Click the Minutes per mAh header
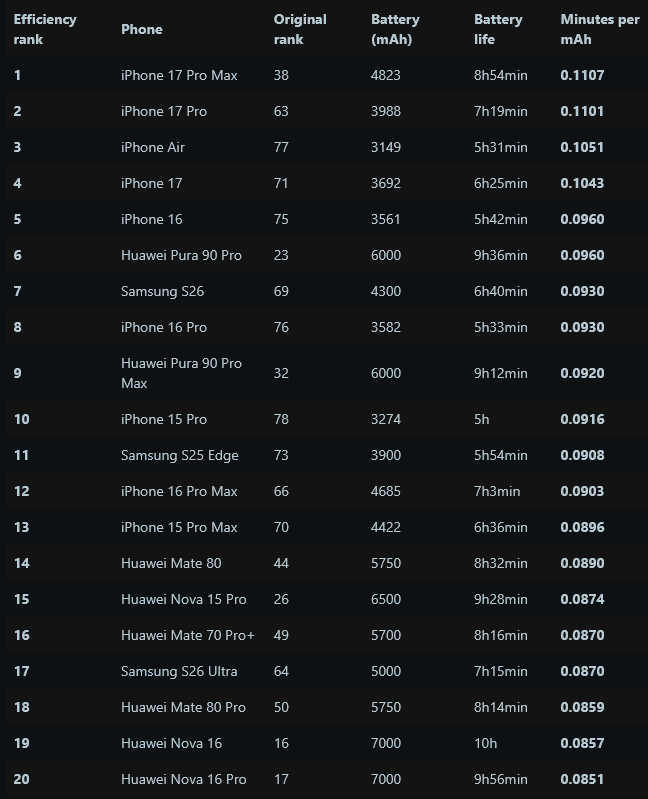 (600, 29)
